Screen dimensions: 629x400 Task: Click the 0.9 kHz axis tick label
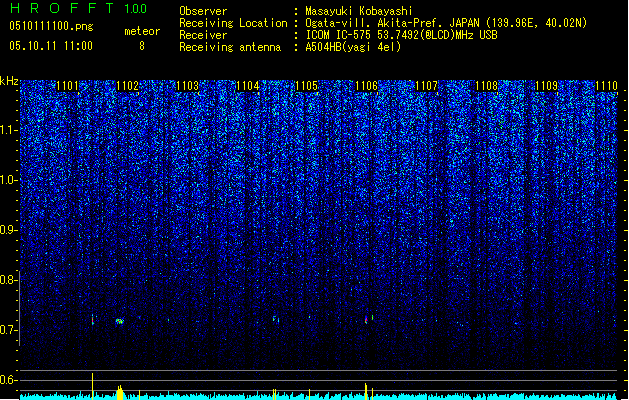pyautogui.click(x=8, y=230)
